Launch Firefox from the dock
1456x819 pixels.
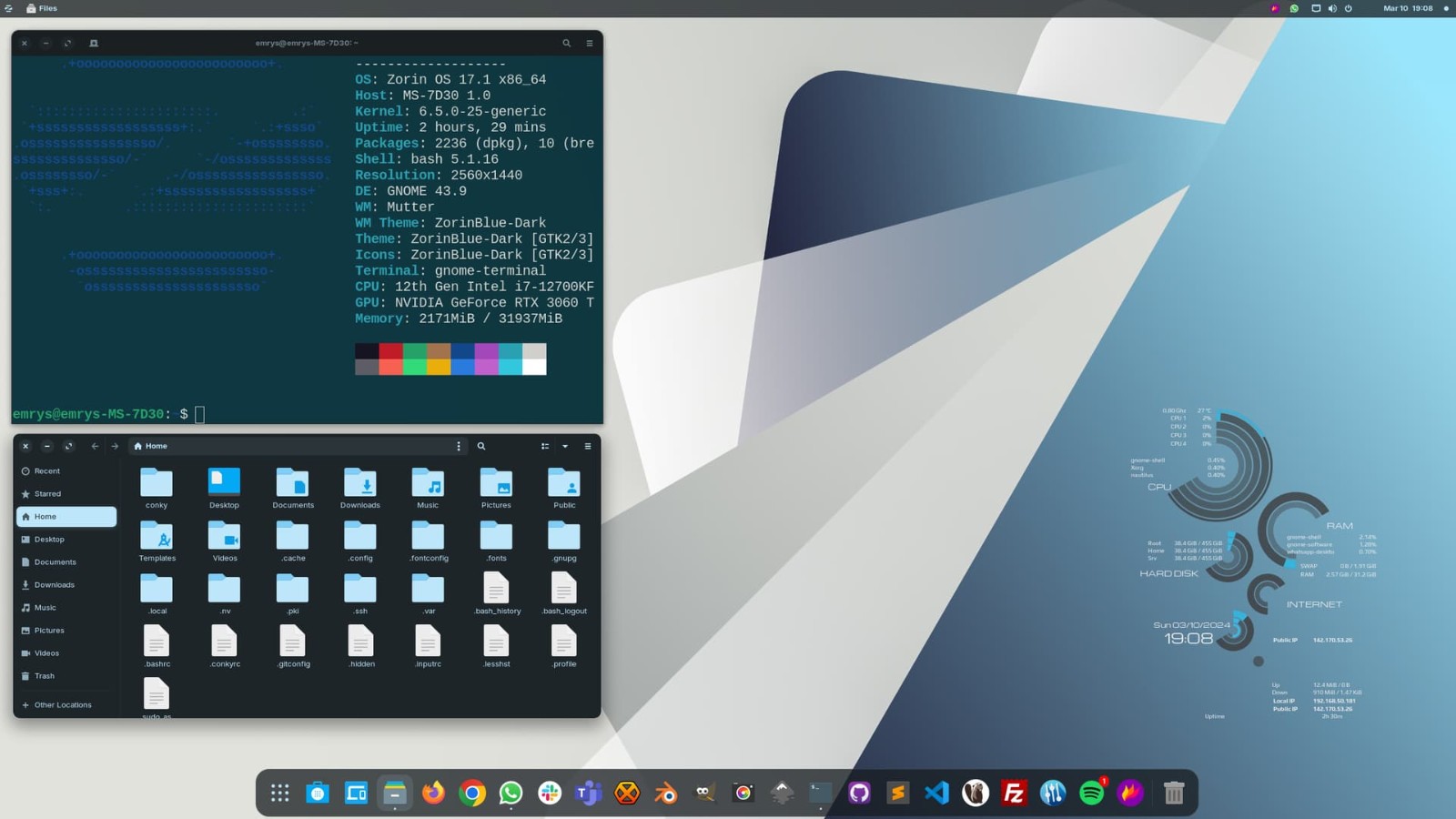[434, 794]
